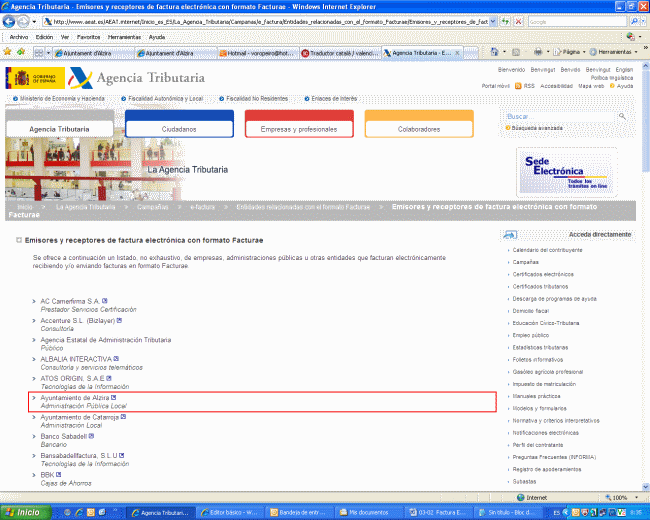
Task: Click the Print icon in command bar
Action: tap(538, 52)
